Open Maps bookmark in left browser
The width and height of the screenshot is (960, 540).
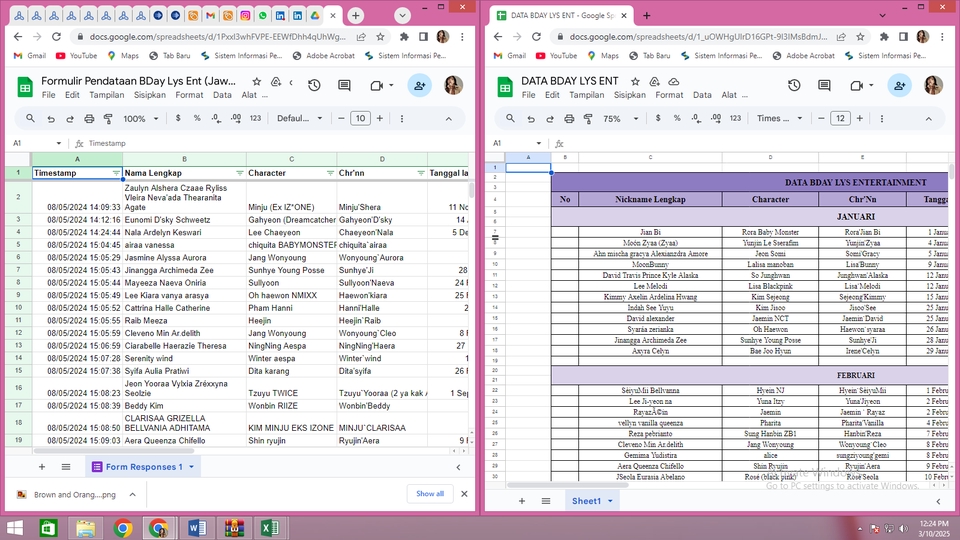click(x=123, y=56)
